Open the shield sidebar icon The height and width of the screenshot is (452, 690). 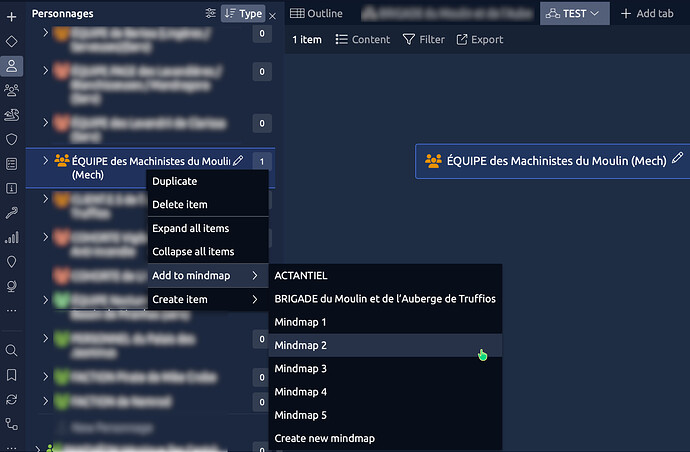click(x=11, y=139)
